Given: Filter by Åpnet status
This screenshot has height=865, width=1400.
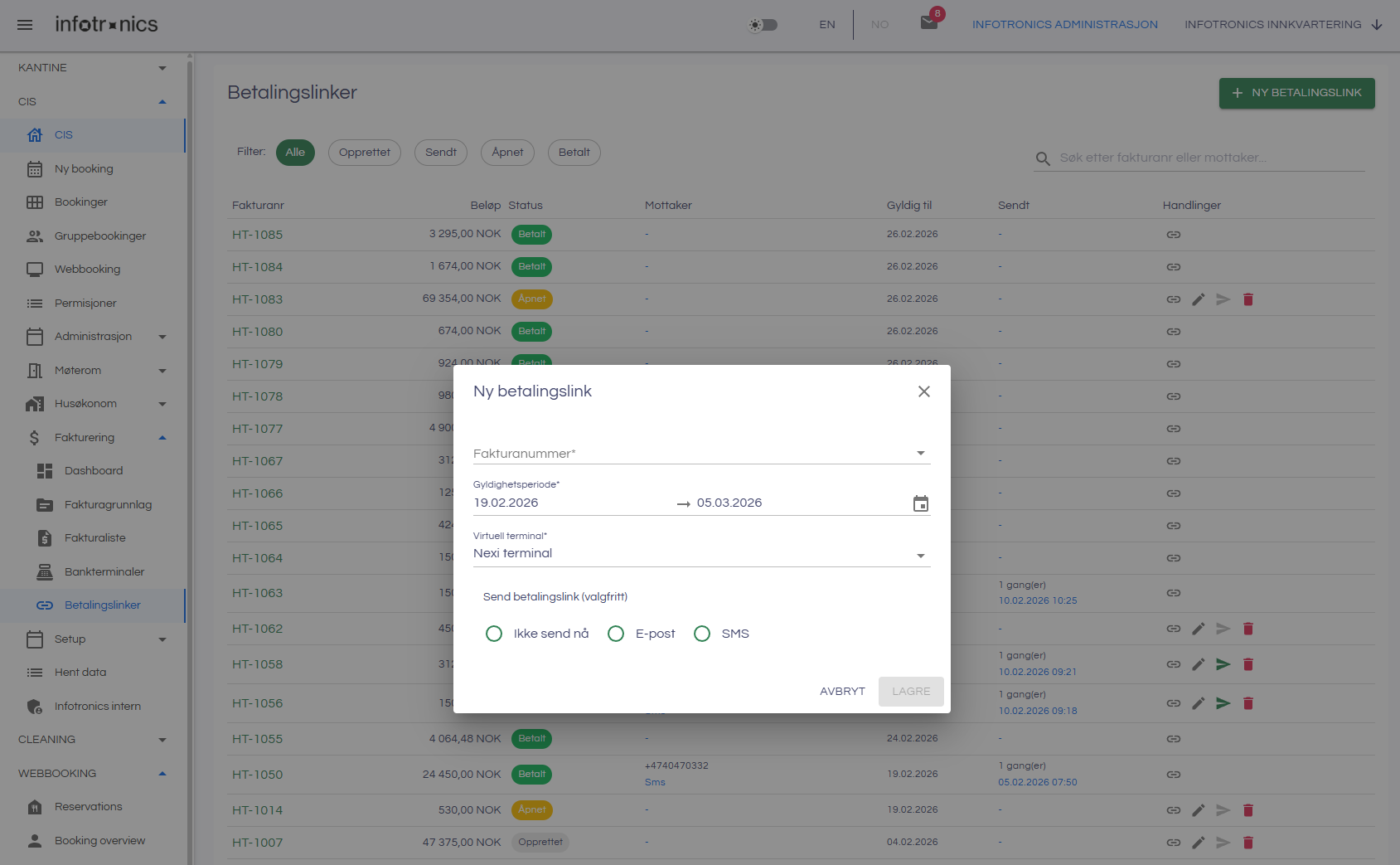Looking at the screenshot, I should click(x=507, y=153).
